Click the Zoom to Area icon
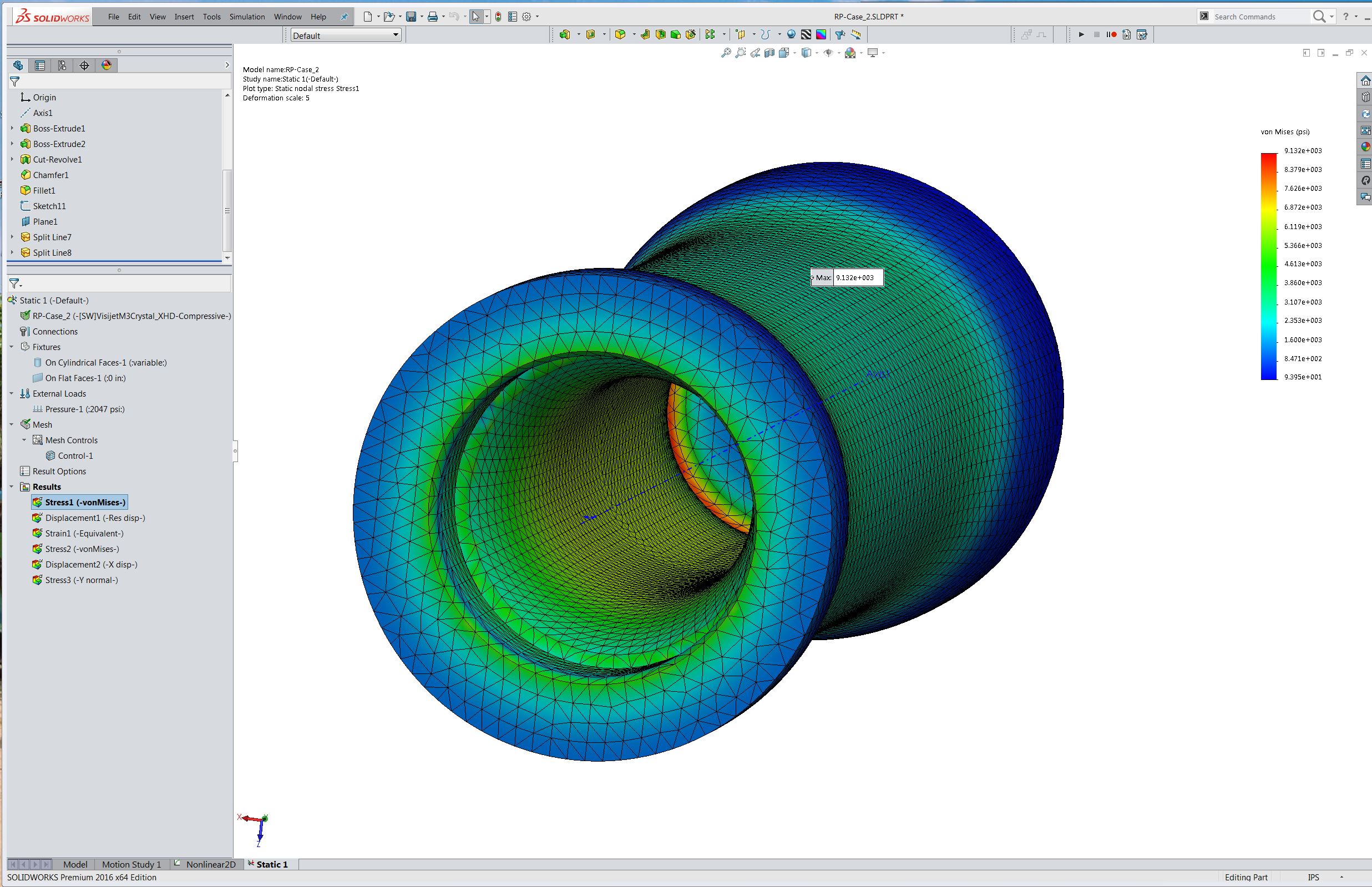Screen dimensions: 1372x887 click(x=741, y=53)
